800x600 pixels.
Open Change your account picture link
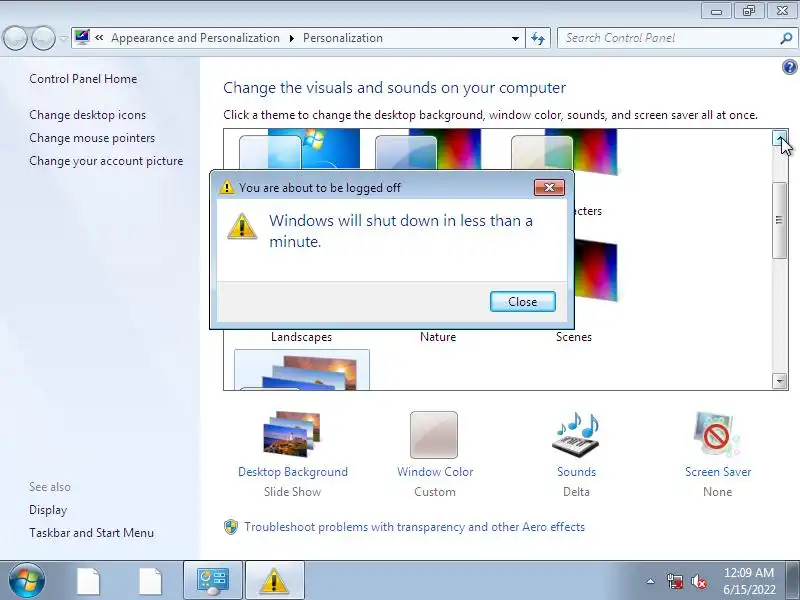coord(106,161)
